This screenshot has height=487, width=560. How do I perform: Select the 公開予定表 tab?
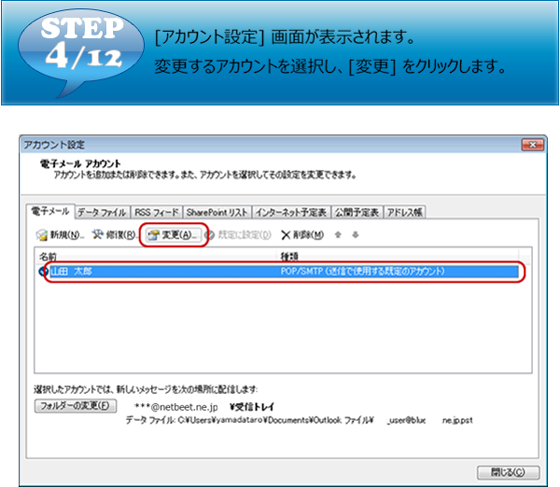357,212
